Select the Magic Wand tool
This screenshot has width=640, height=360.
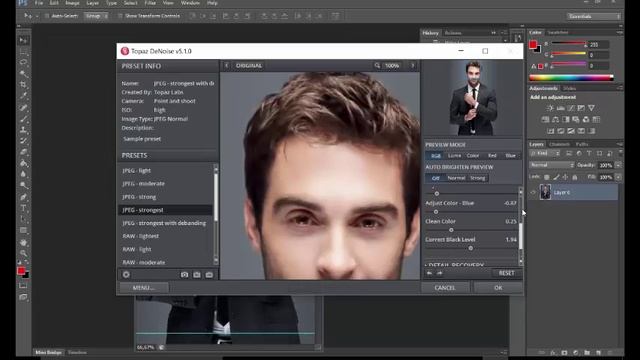click(x=23, y=73)
